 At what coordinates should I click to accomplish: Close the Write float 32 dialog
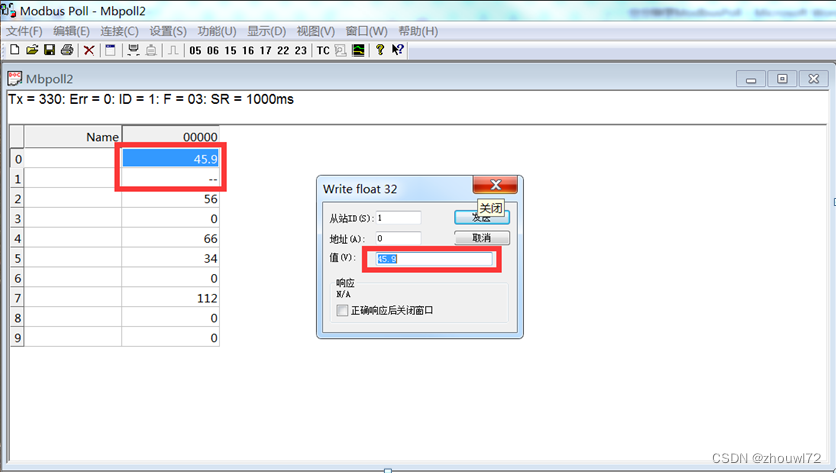[x=495, y=185]
